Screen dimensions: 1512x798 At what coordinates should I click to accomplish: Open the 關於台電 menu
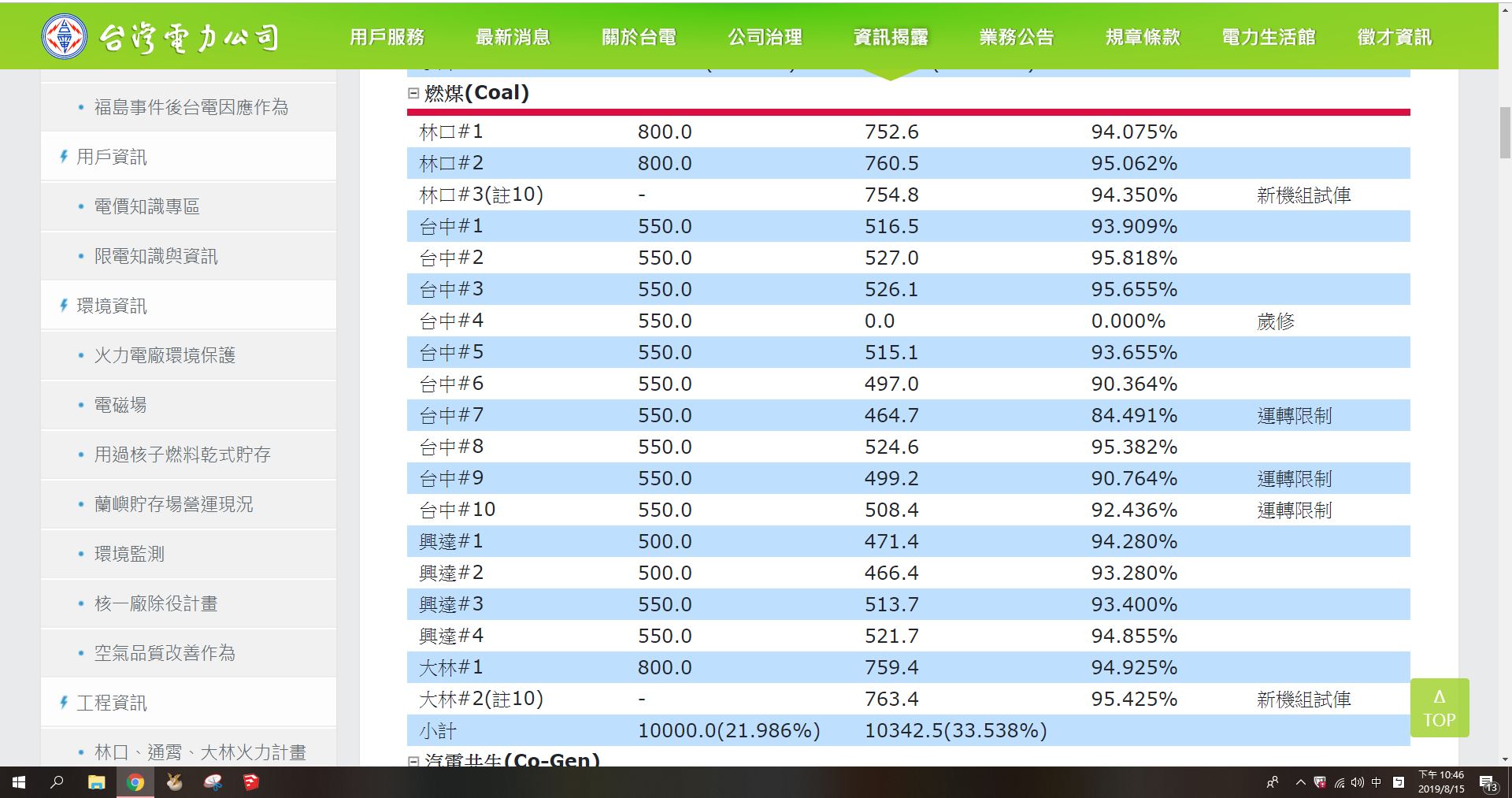click(639, 37)
